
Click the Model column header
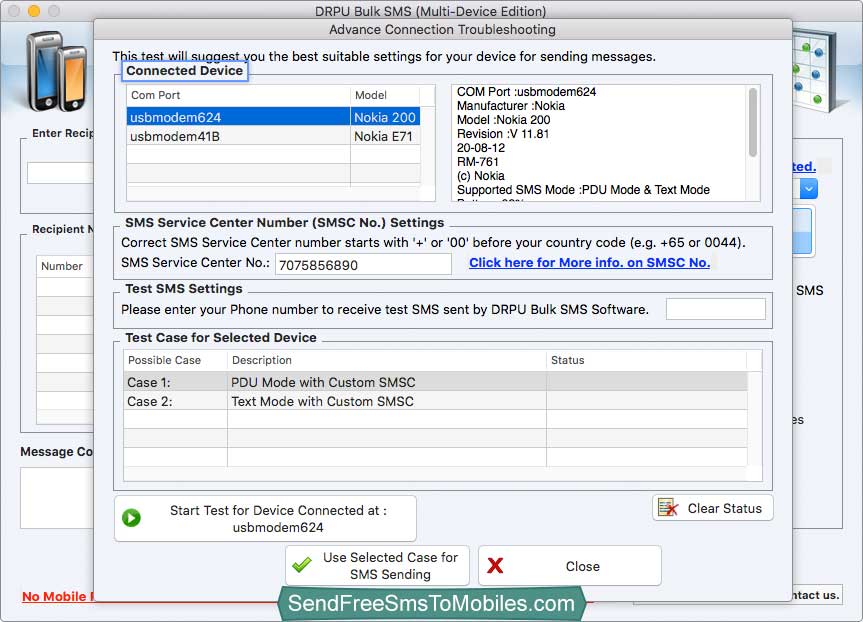[385, 95]
